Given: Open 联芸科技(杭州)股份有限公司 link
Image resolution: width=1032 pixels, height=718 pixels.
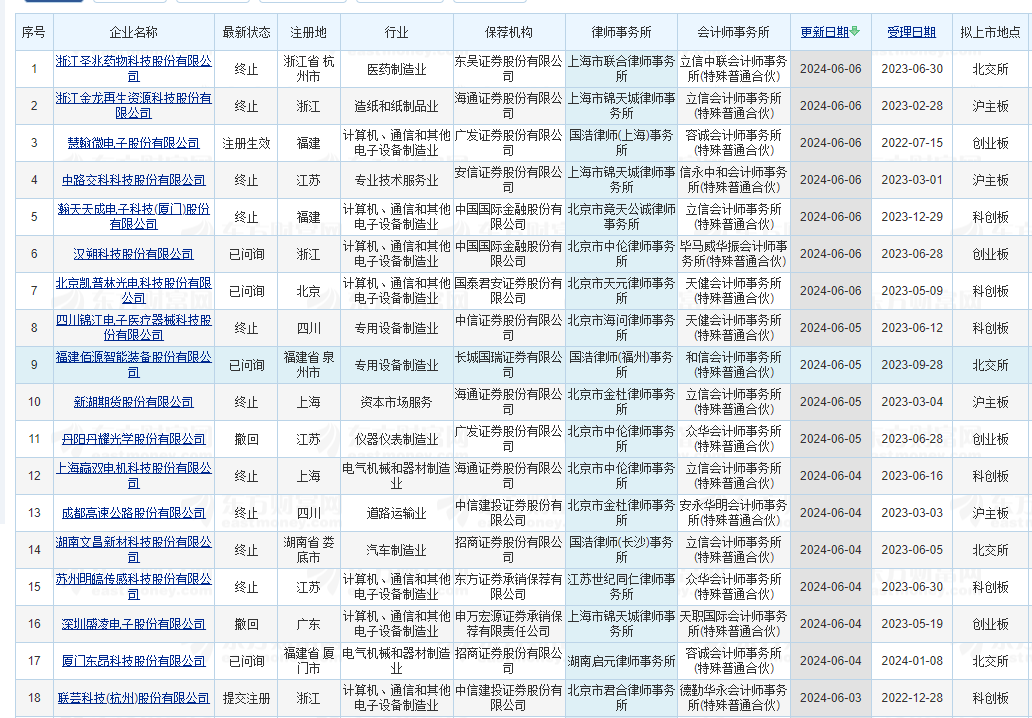Looking at the screenshot, I should (x=134, y=698).
